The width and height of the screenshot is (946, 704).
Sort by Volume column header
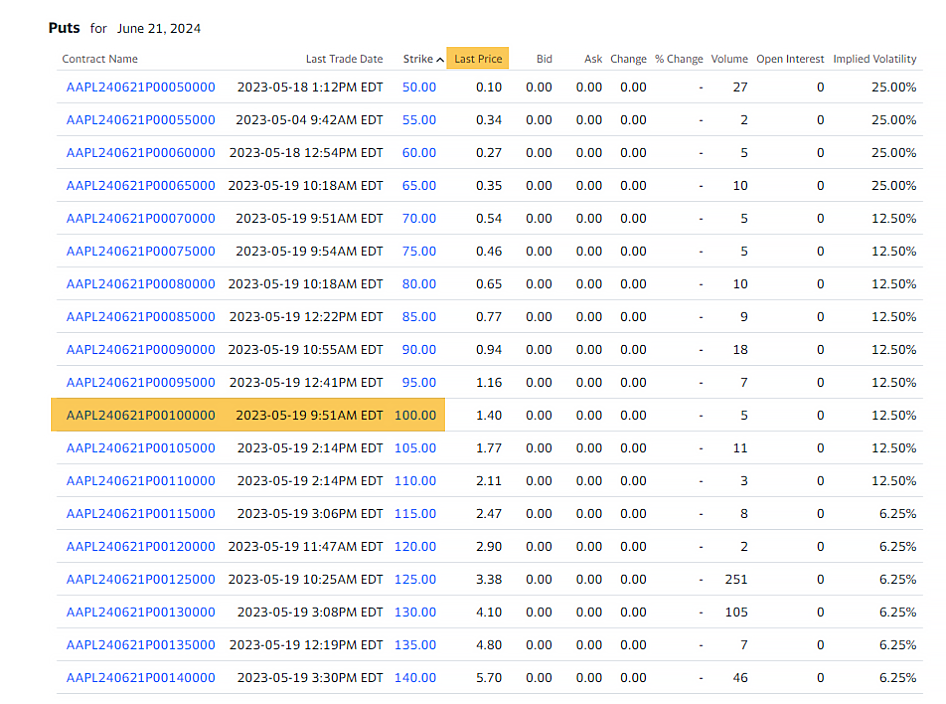coord(729,59)
